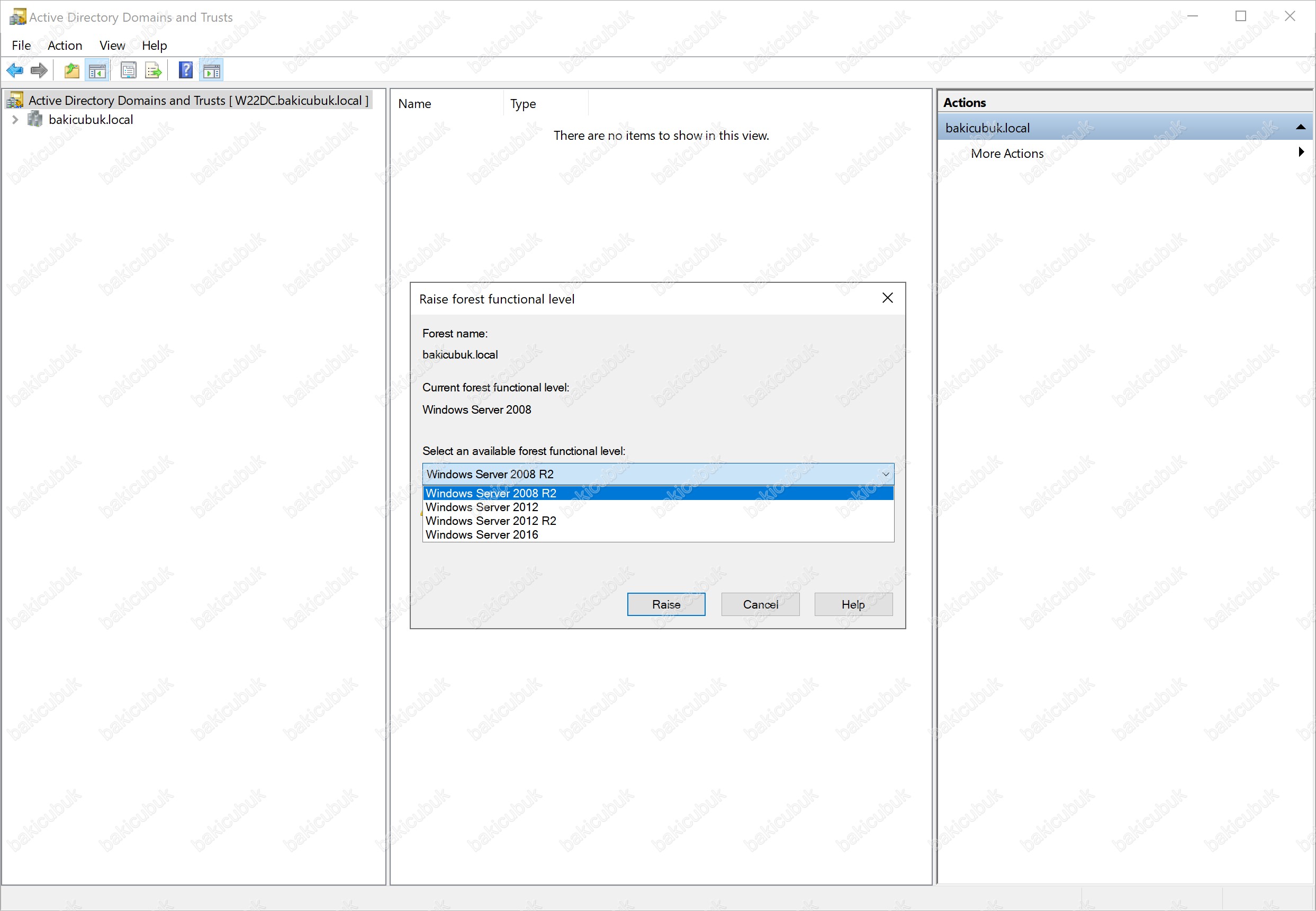Image resolution: width=1316 pixels, height=911 pixels.
Task: Click the Up one level folder icon
Action: pyautogui.click(x=72, y=71)
